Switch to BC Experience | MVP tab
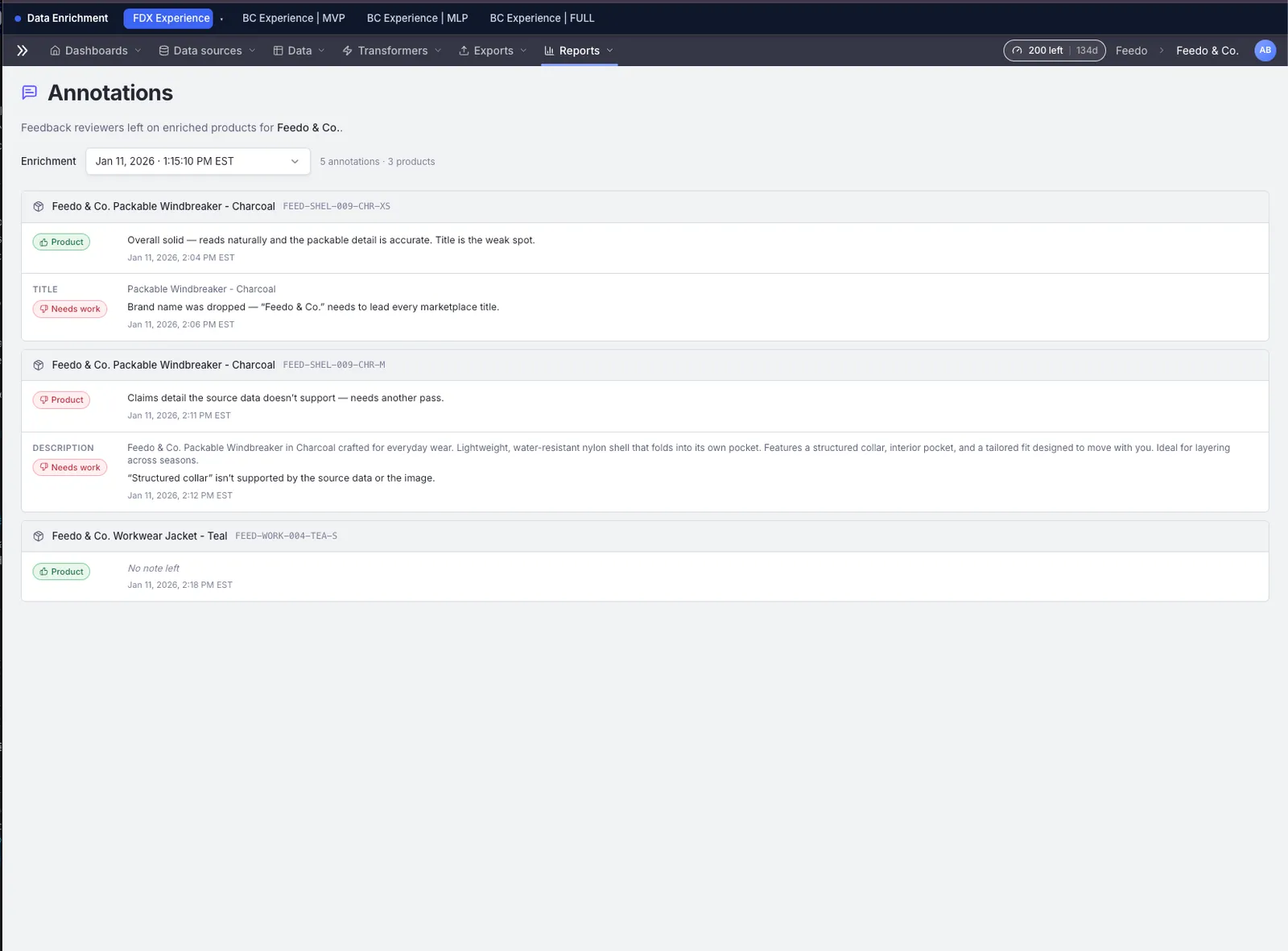This screenshot has height=951, width=1288. 294,18
